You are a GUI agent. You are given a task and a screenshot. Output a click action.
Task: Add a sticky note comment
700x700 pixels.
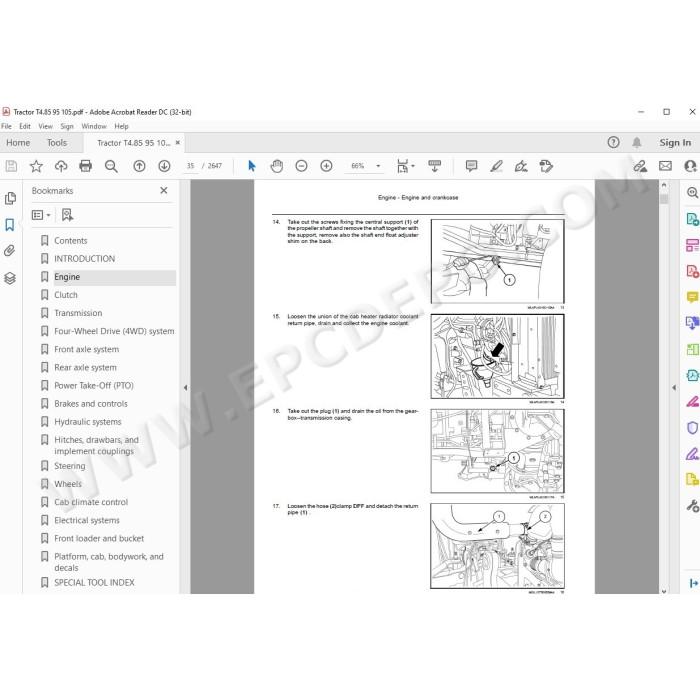click(x=471, y=166)
